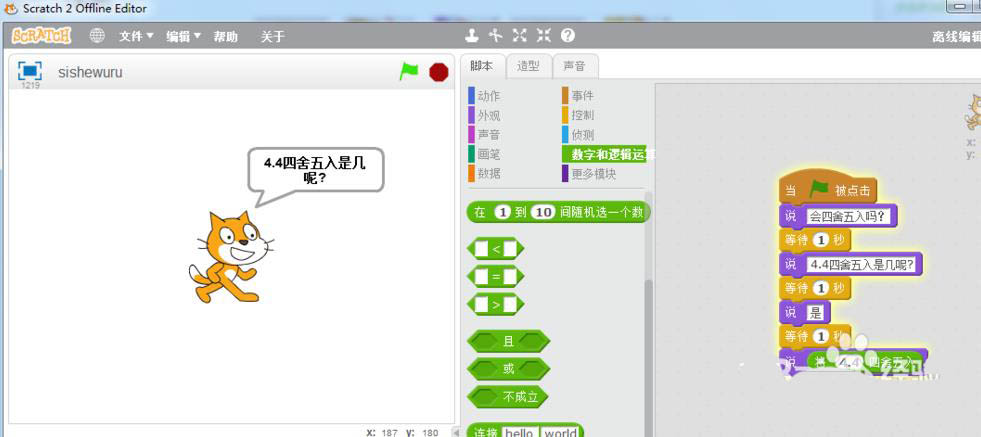The image size is (981, 437).
Task: Click the cat's speech bubble on stage
Action: click(315, 170)
